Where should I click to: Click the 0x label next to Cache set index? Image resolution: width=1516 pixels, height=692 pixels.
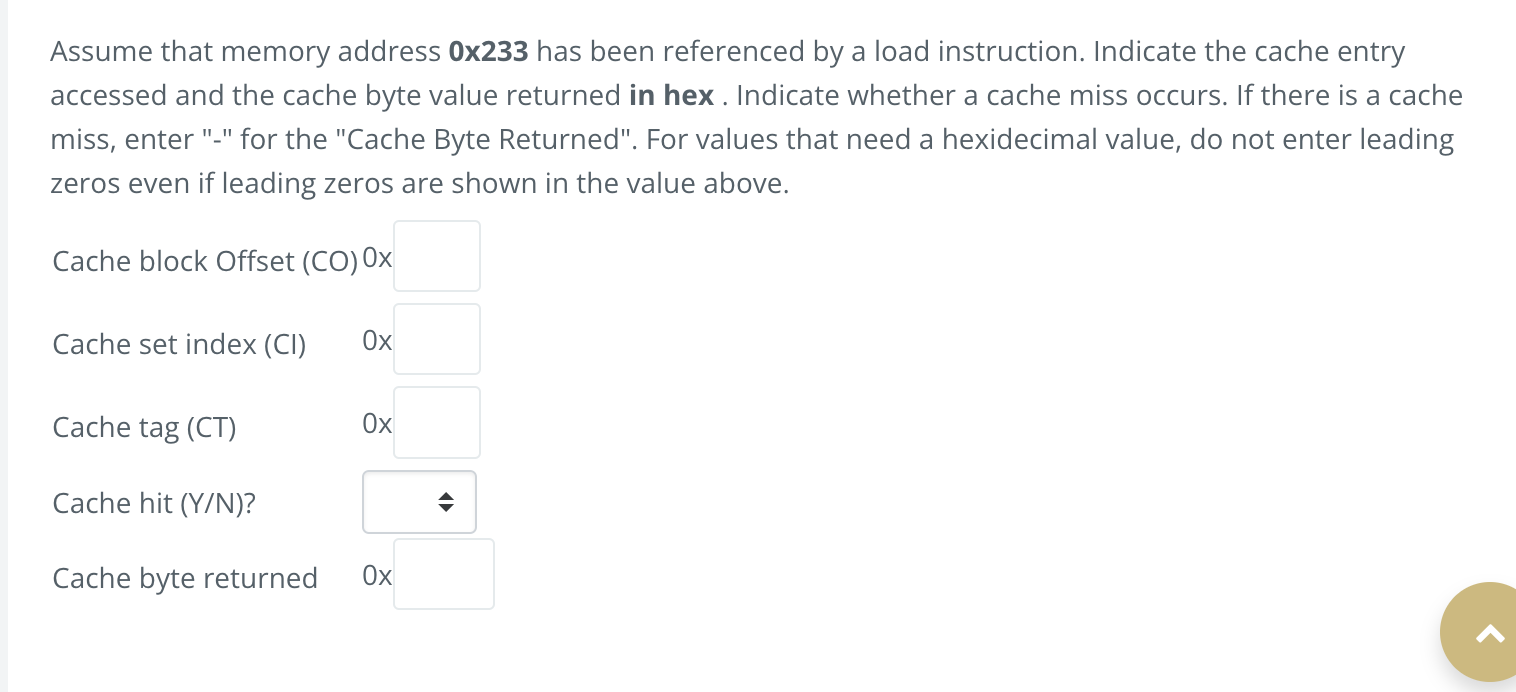pyautogui.click(x=376, y=340)
